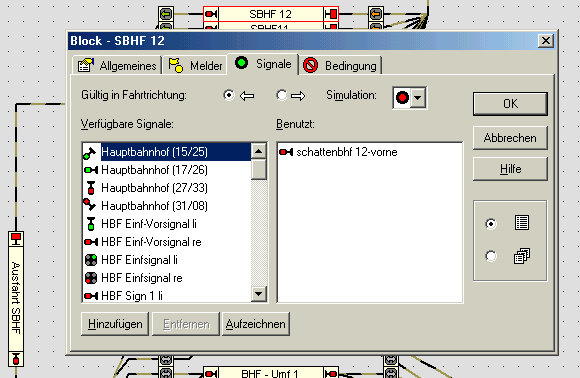580x378 pixels.
Task: Switch to the Melder tab
Action: tap(195, 66)
